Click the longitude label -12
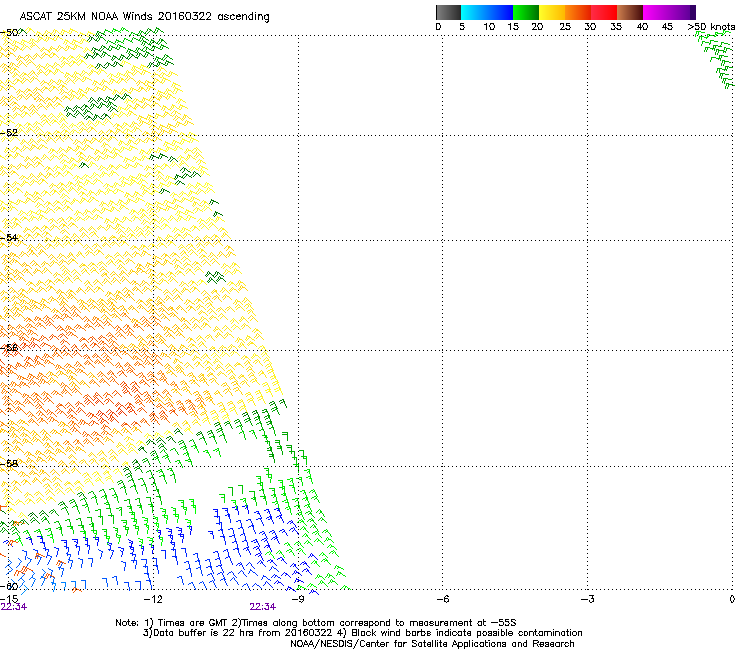This screenshot has height=650, width=740. coord(153,599)
